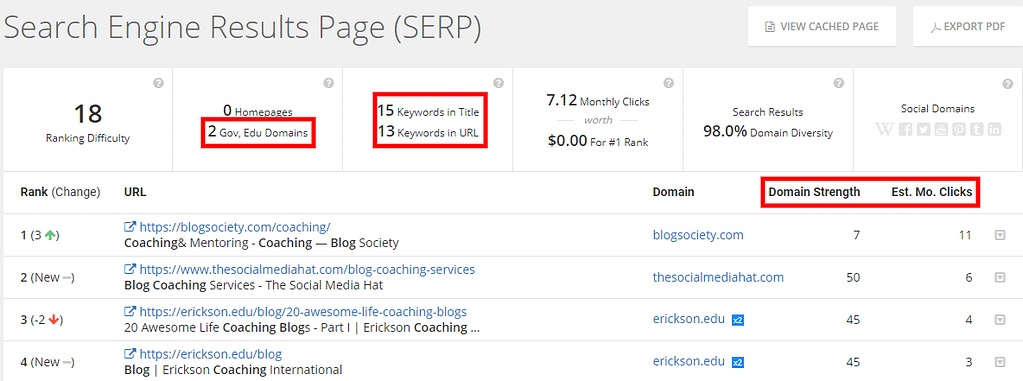Click domain strength value 50

[853, 277]
